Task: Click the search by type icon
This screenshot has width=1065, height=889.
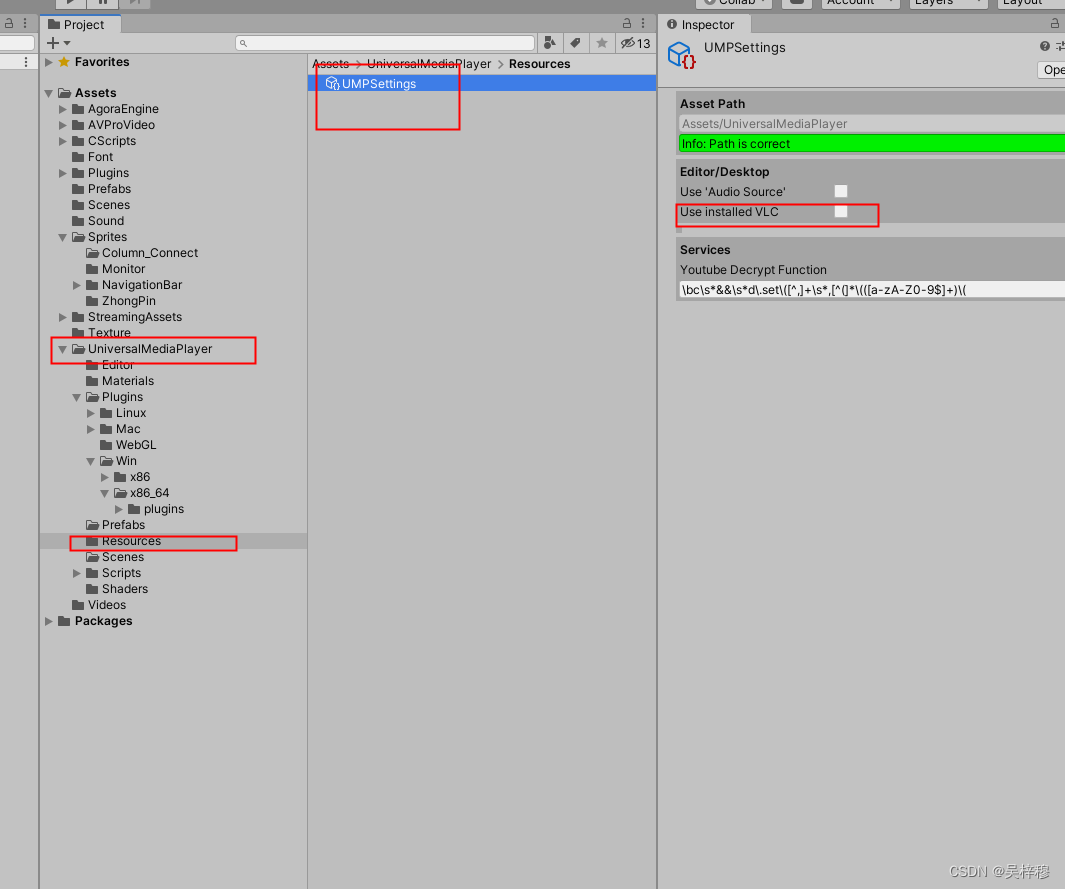Action: 549,43
